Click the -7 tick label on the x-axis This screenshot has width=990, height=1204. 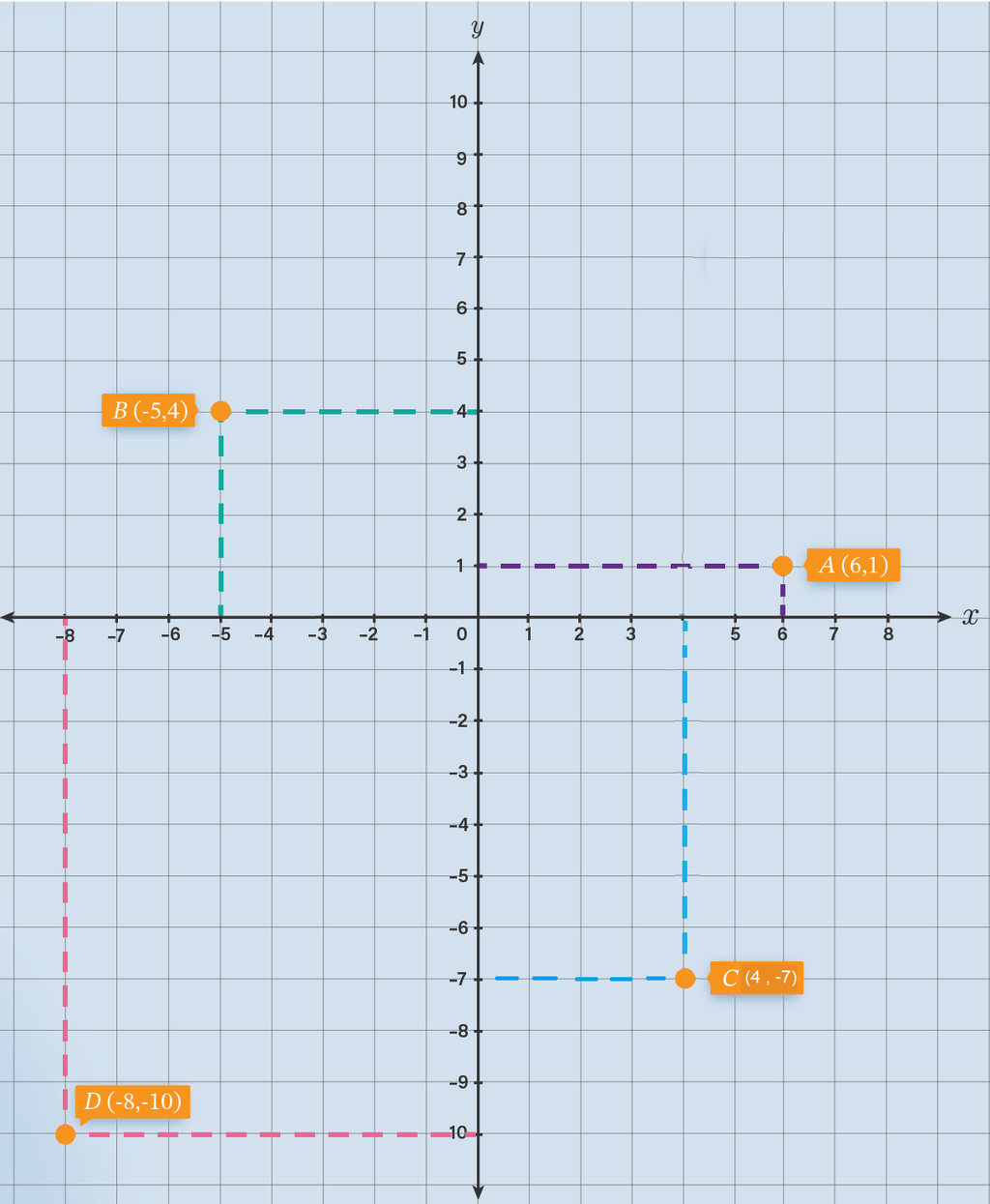tap(116, 635)
